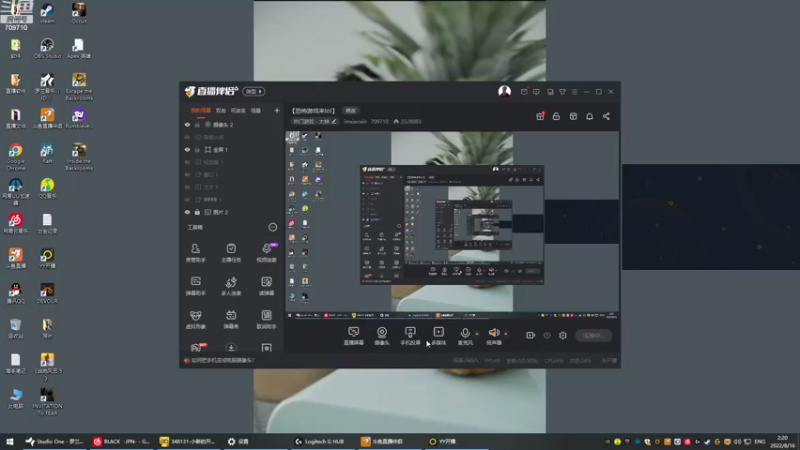Add a new scene with the plus button
This screenshot has width=800, height=450.
277,110
